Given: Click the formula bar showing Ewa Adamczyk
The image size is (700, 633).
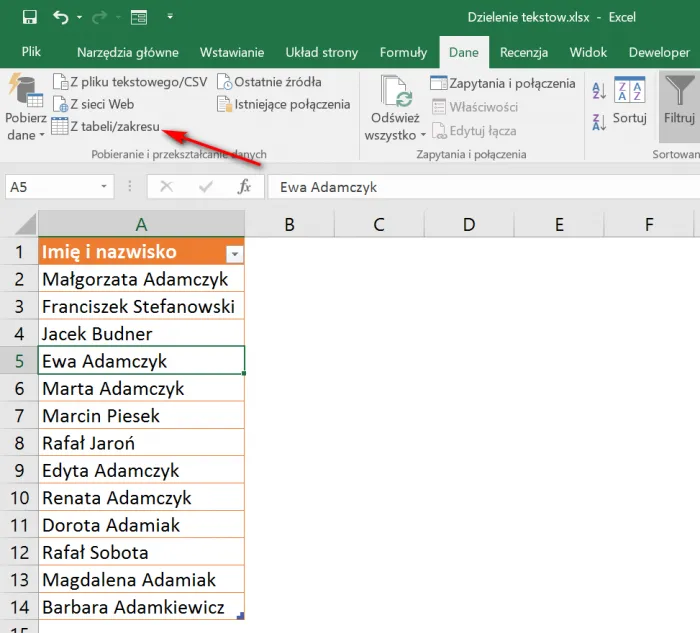Looking at the screenshot, I should 480,187.
